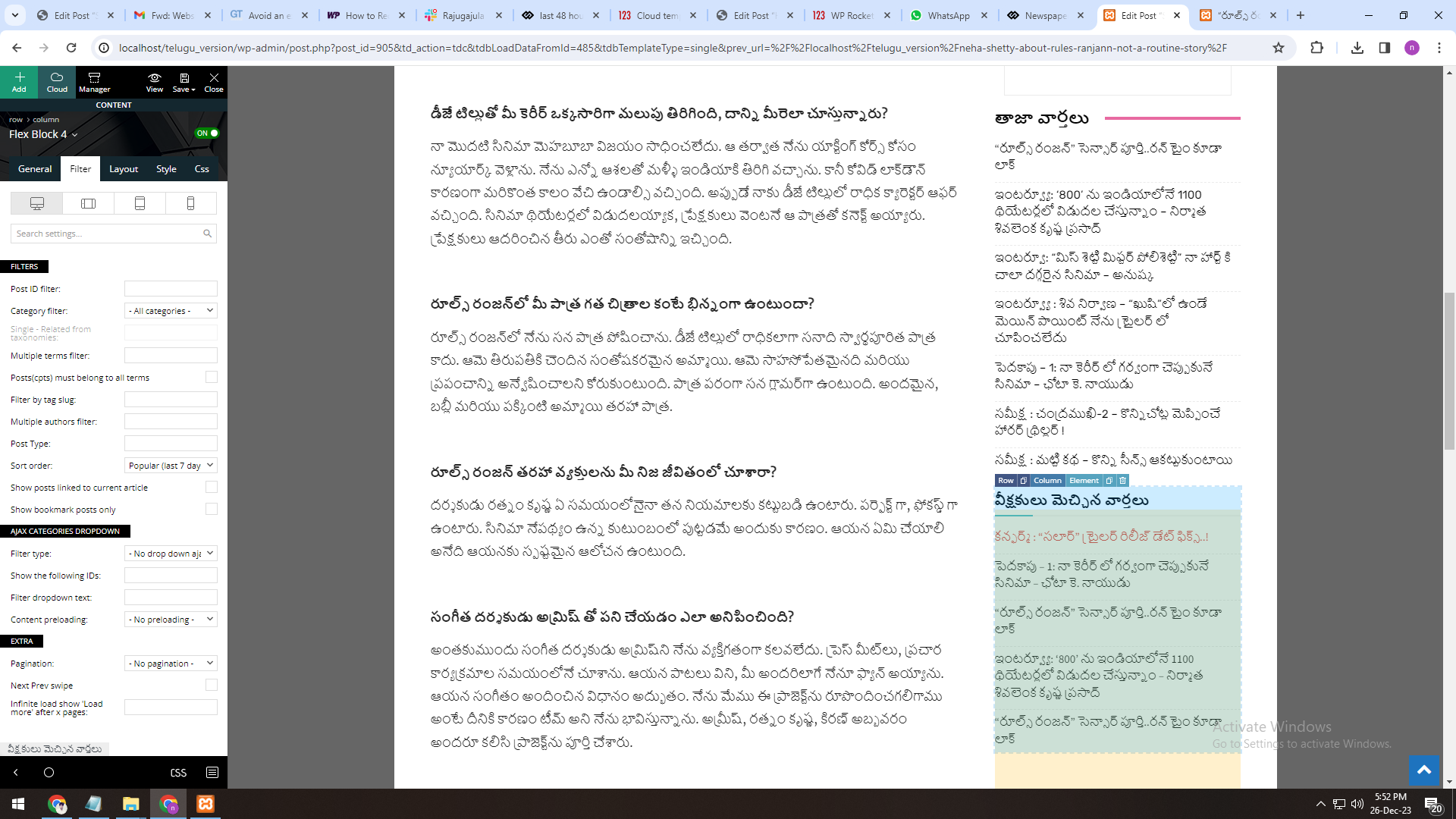
Task: Reload the browser page
Action: (71, 48)
